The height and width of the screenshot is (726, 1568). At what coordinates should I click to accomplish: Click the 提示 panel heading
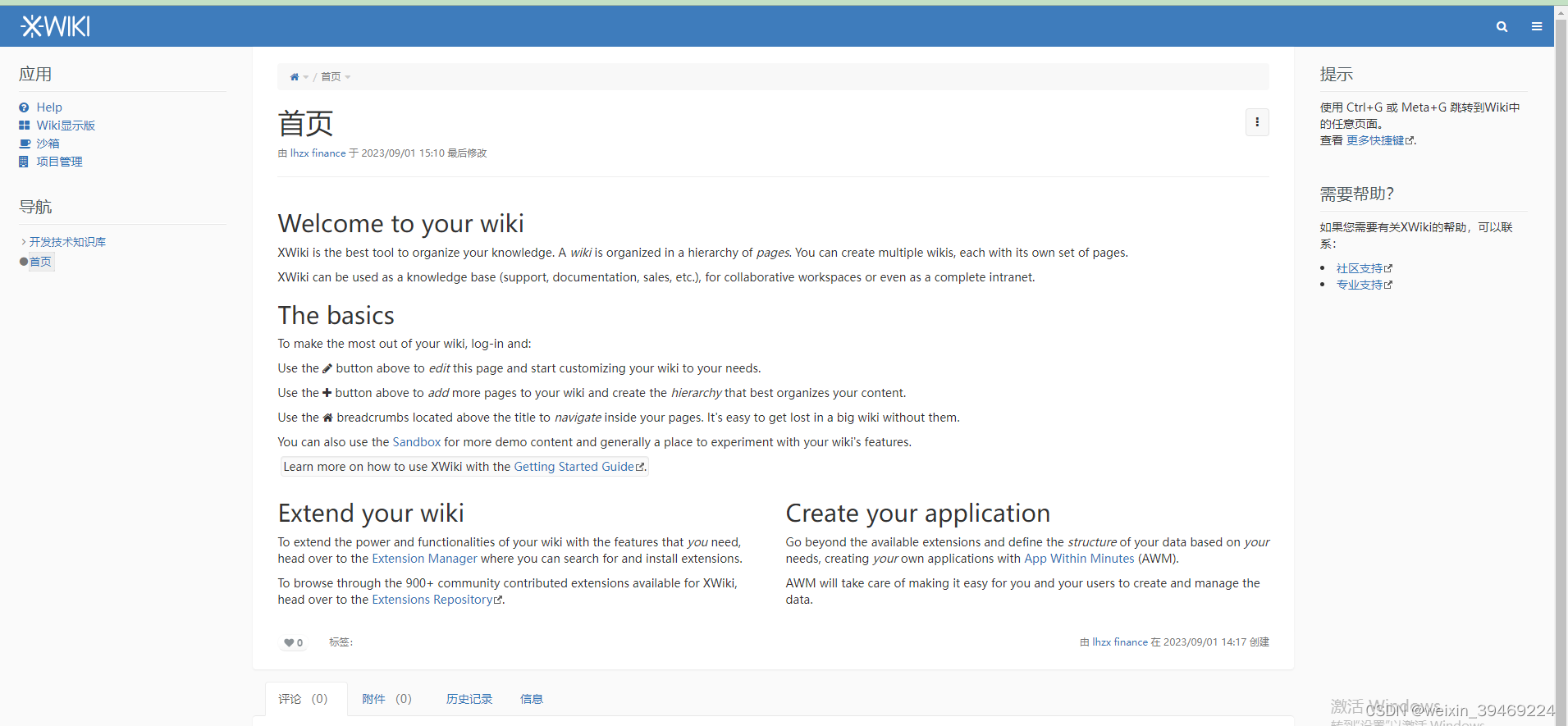point(1337,75)
